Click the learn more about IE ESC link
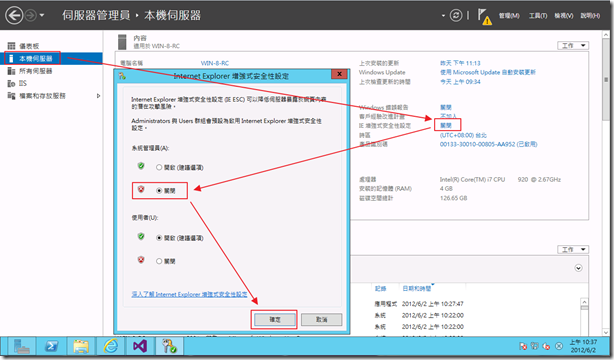The image size is (614, 360). point(189,294)
